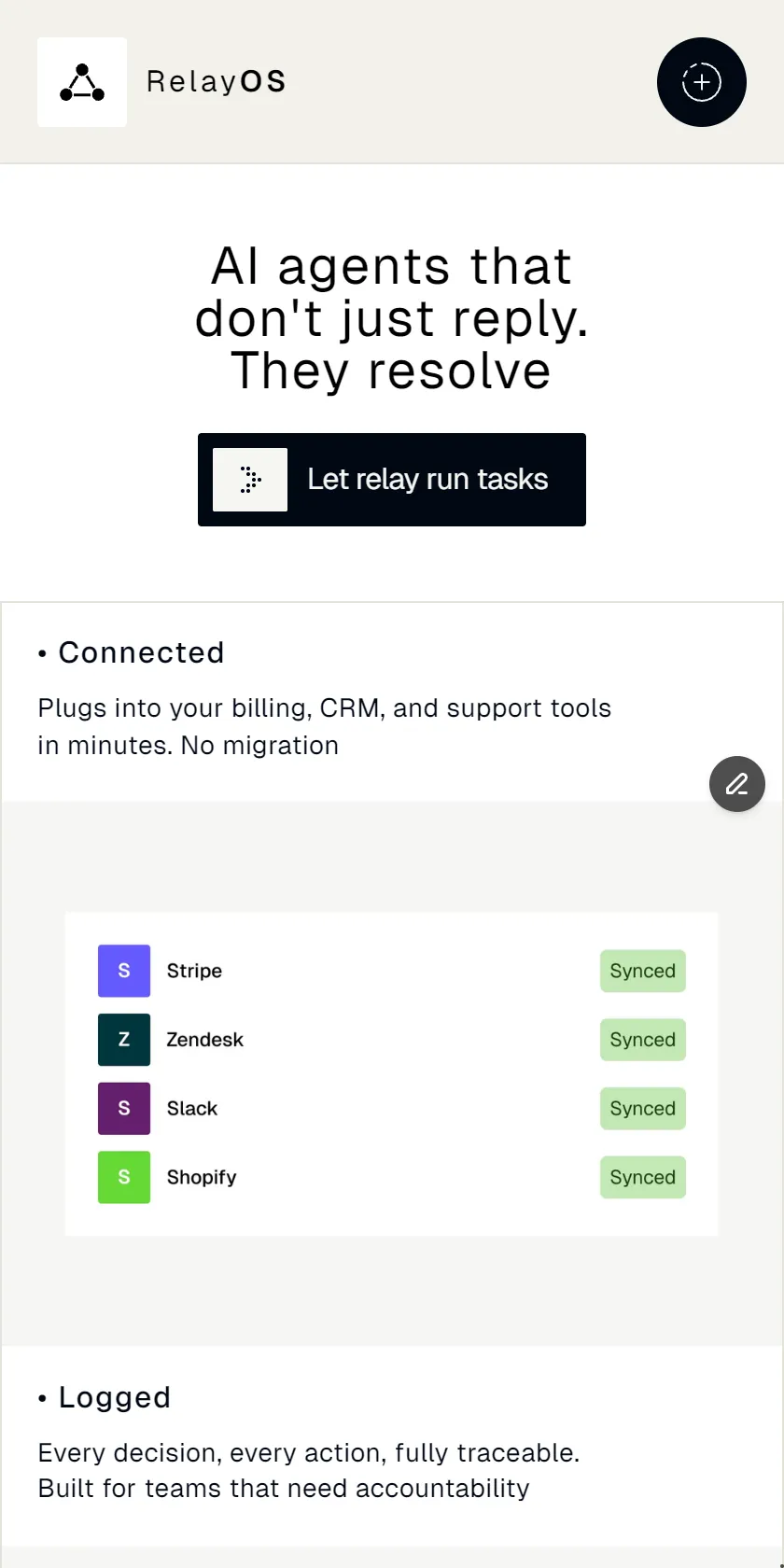The height and width of the screenshot is (1568, 784).
Task: Open the round plus menu button
Action: 702,82
